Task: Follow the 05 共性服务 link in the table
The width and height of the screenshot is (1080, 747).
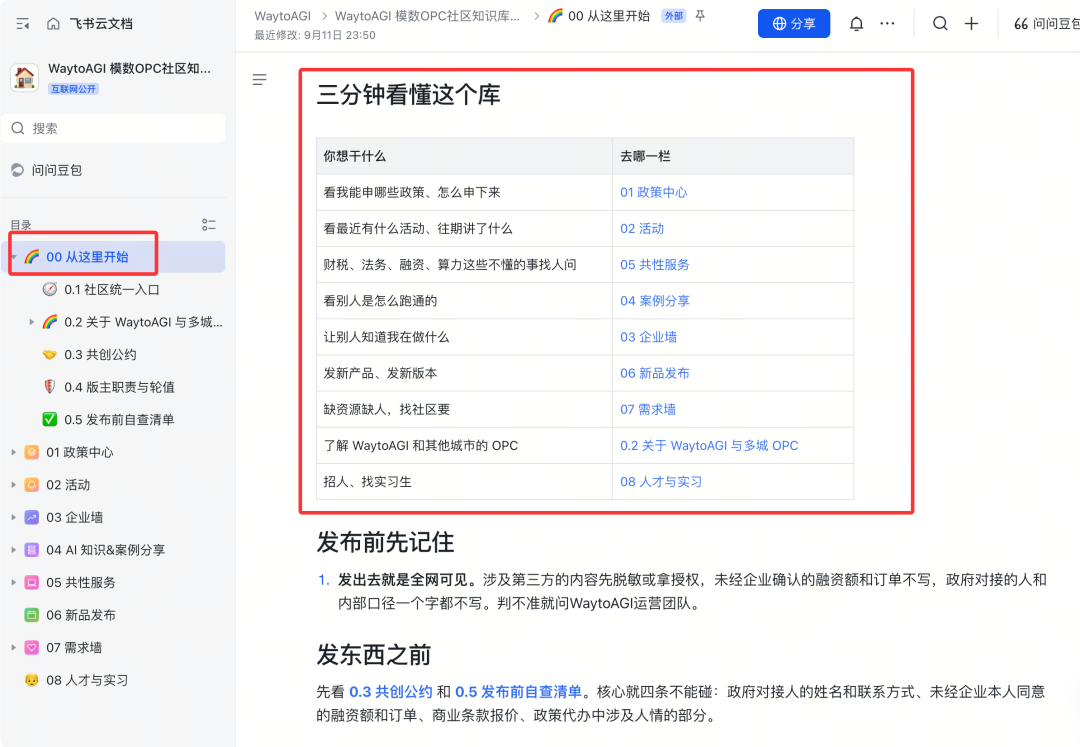Action: coord(654,265)
